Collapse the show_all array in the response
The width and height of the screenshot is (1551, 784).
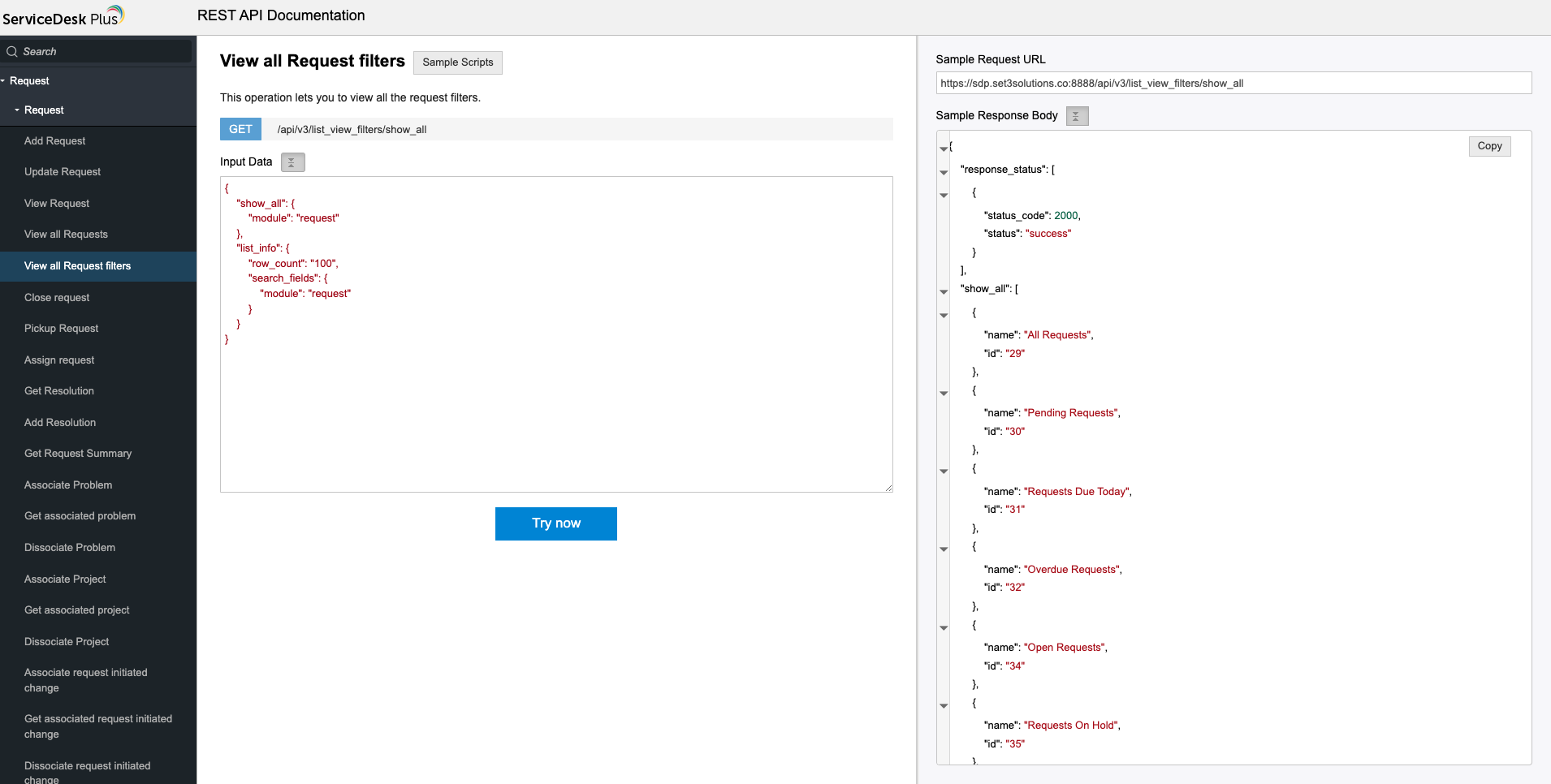(x=943, y=291)
